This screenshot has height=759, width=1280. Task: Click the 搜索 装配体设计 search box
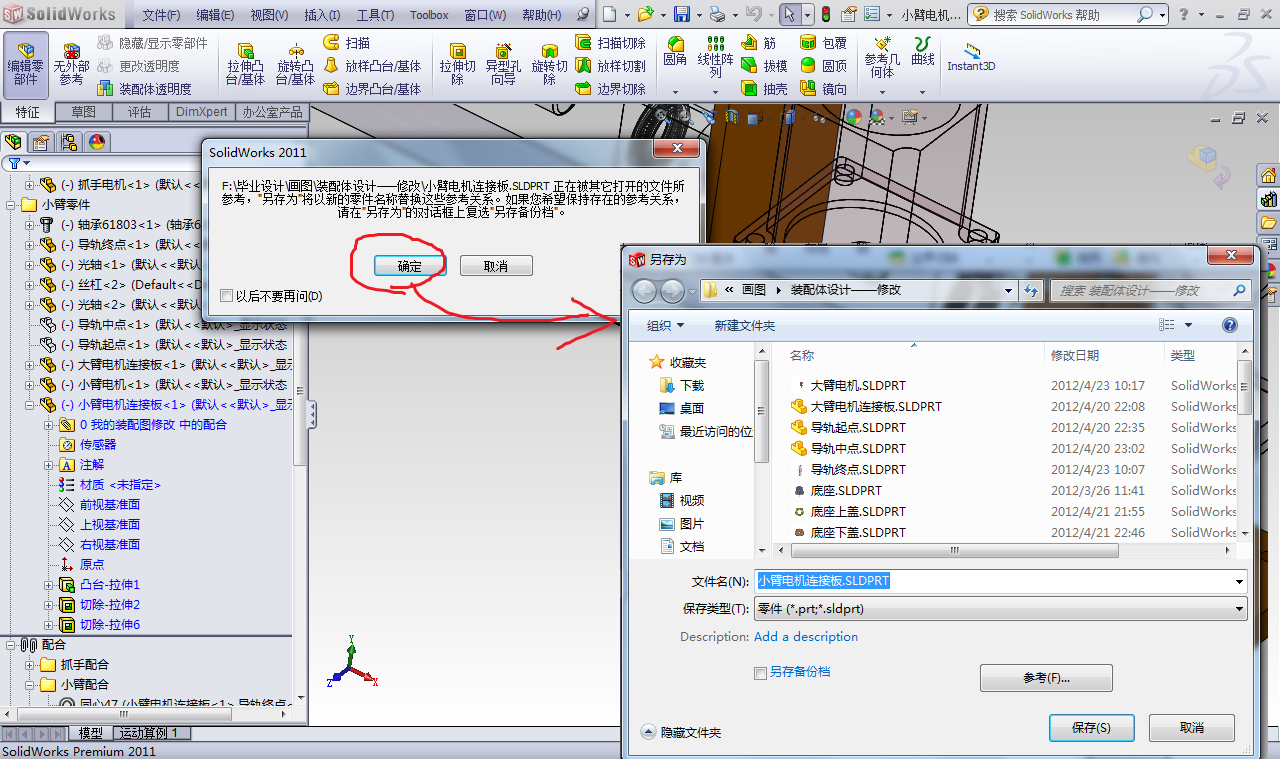[1150, 290]
